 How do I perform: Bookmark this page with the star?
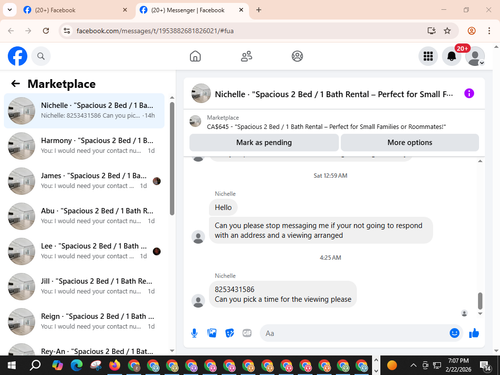(447, 31)
